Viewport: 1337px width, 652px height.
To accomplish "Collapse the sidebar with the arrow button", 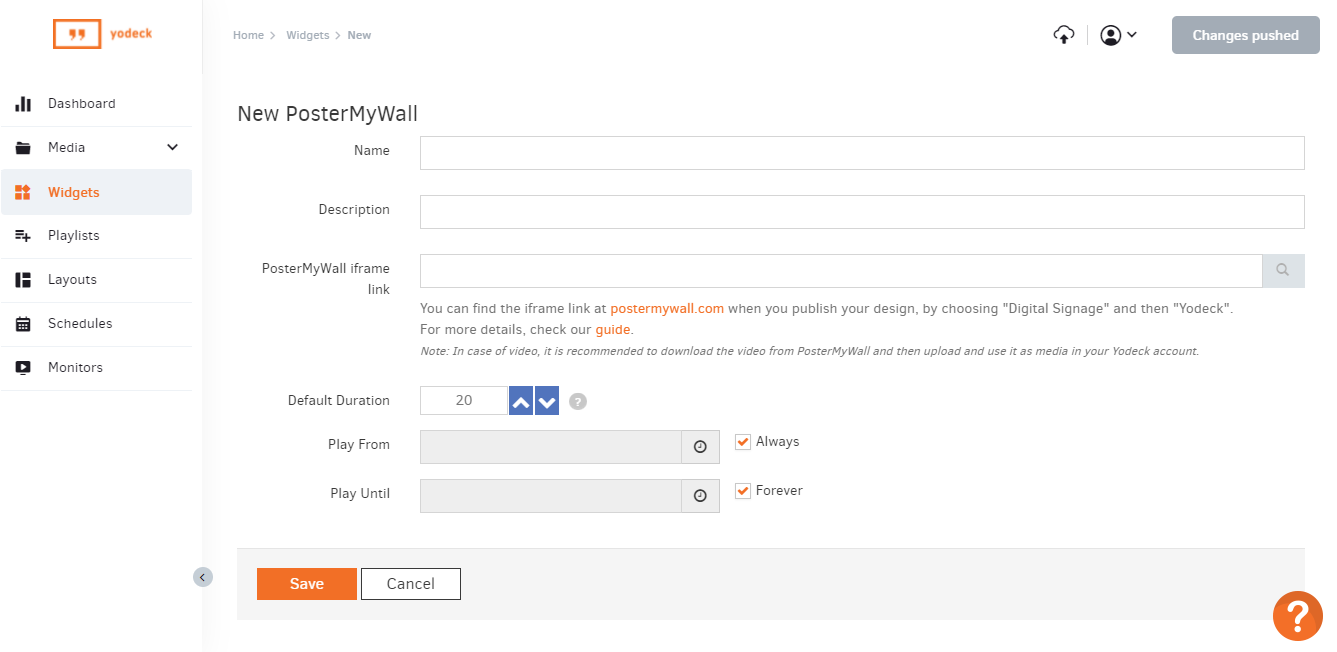I will (x=203, y=577).
